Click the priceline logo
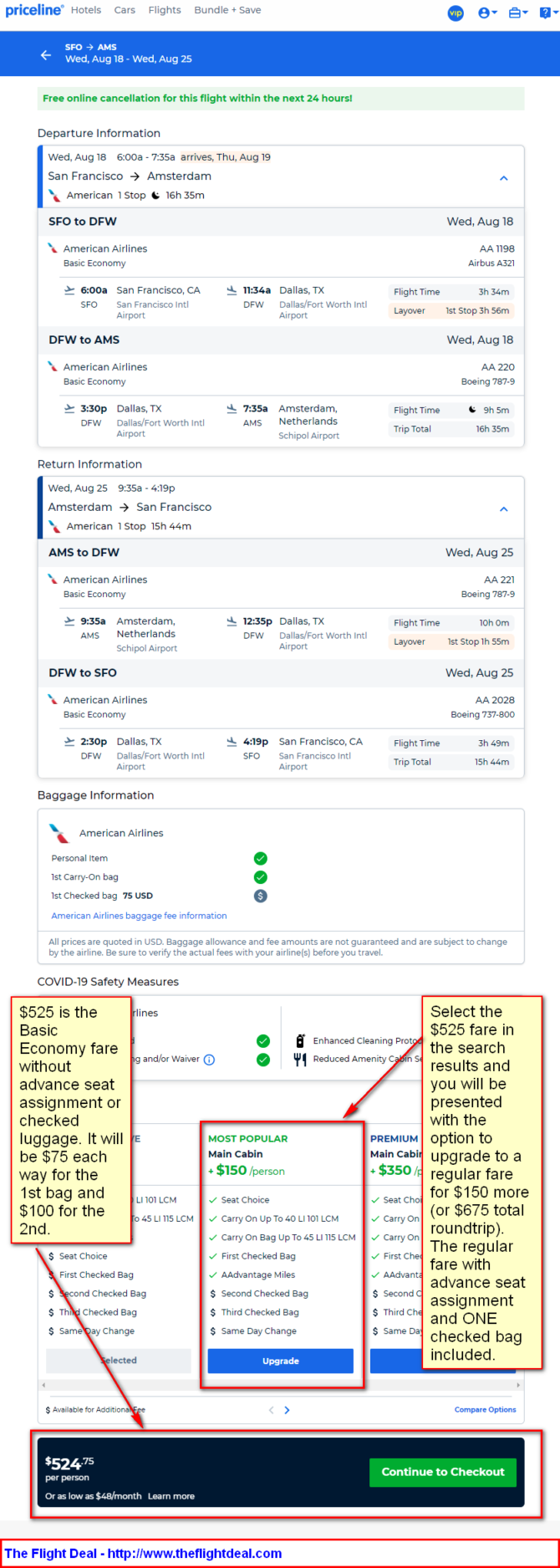560x1568 pixels. [x=34, y=10]
